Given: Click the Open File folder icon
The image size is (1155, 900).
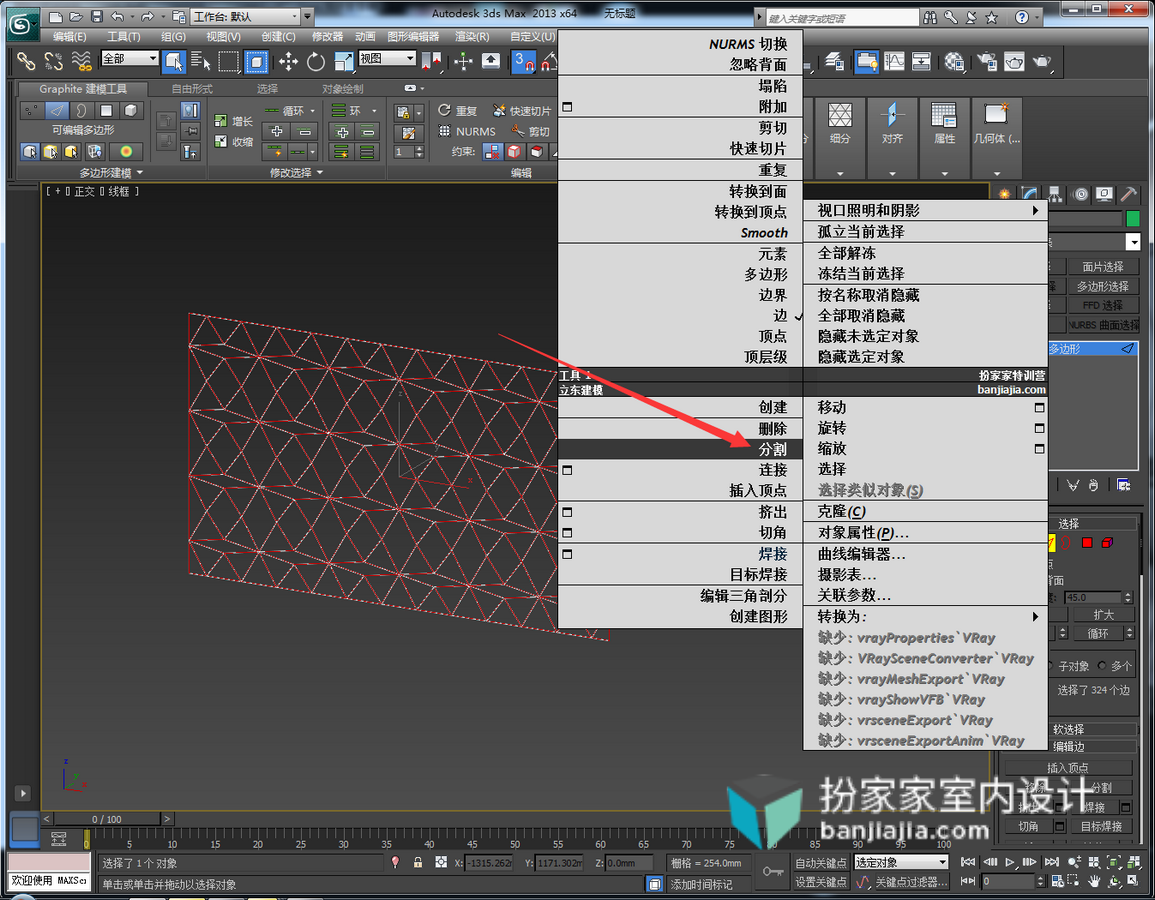Looking at the screenshot, I should click(x=76, y=16).
